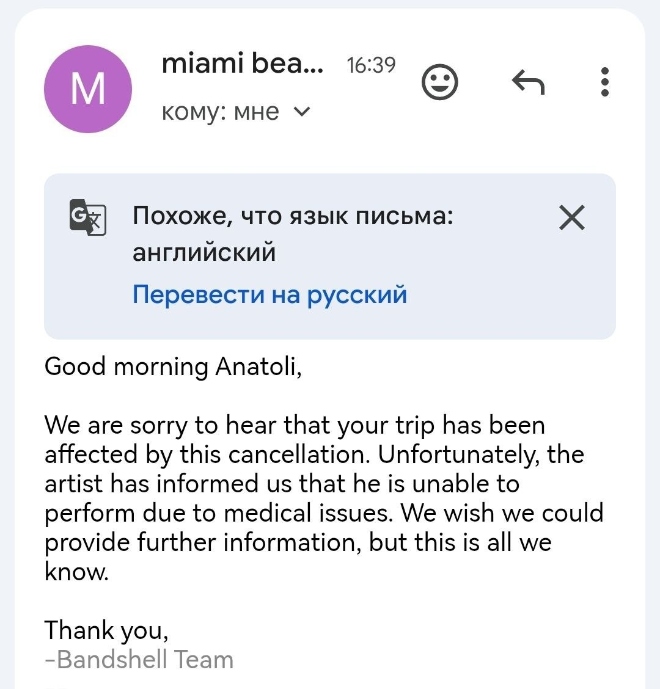Tap the sender name 'miami bea...'
Viewport: 660px width, 689px height.
(x=242, y=65)
